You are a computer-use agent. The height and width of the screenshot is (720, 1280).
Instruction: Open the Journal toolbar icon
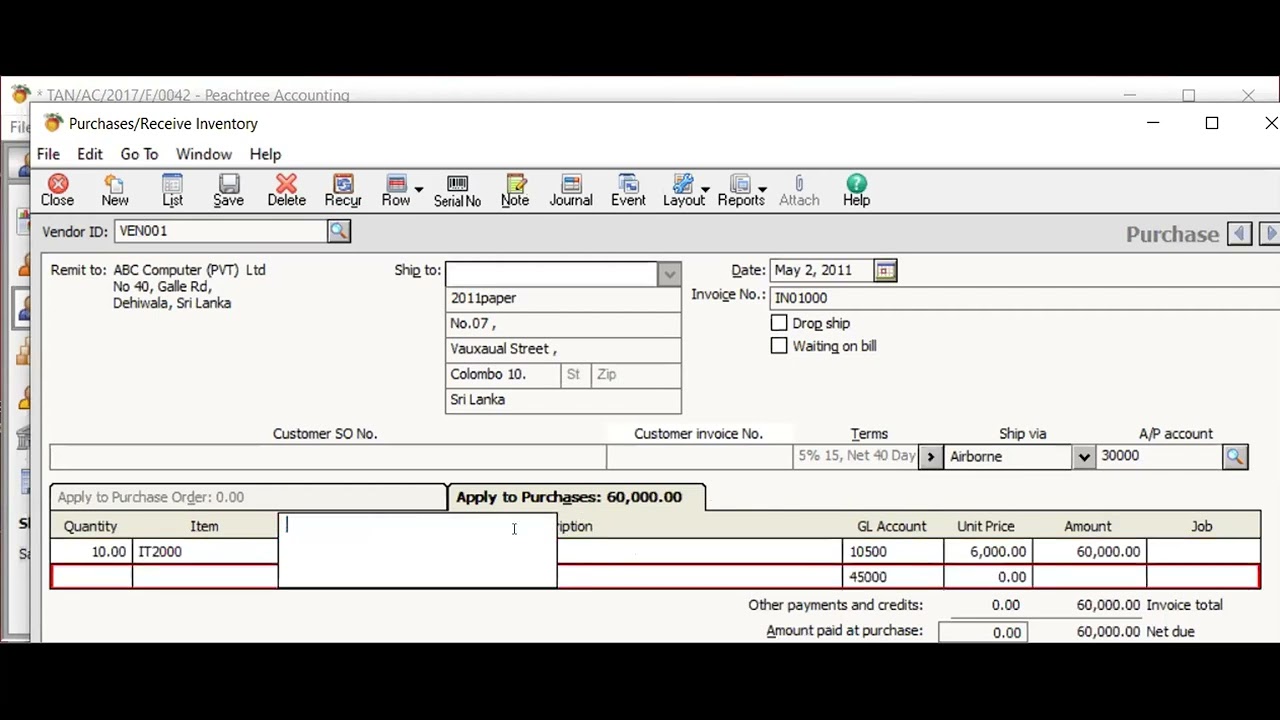pyautogui.click(x=571, y=190)
